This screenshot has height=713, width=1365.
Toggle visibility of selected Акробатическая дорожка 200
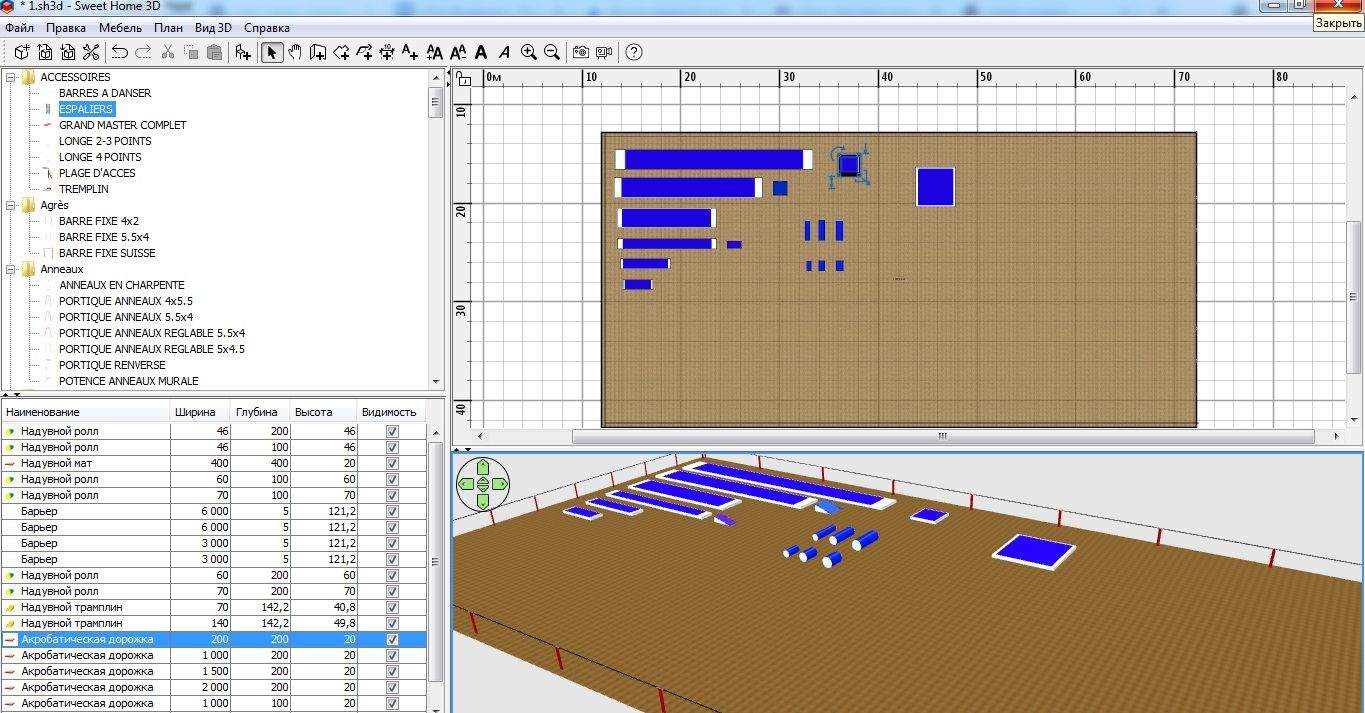(392, 640)
